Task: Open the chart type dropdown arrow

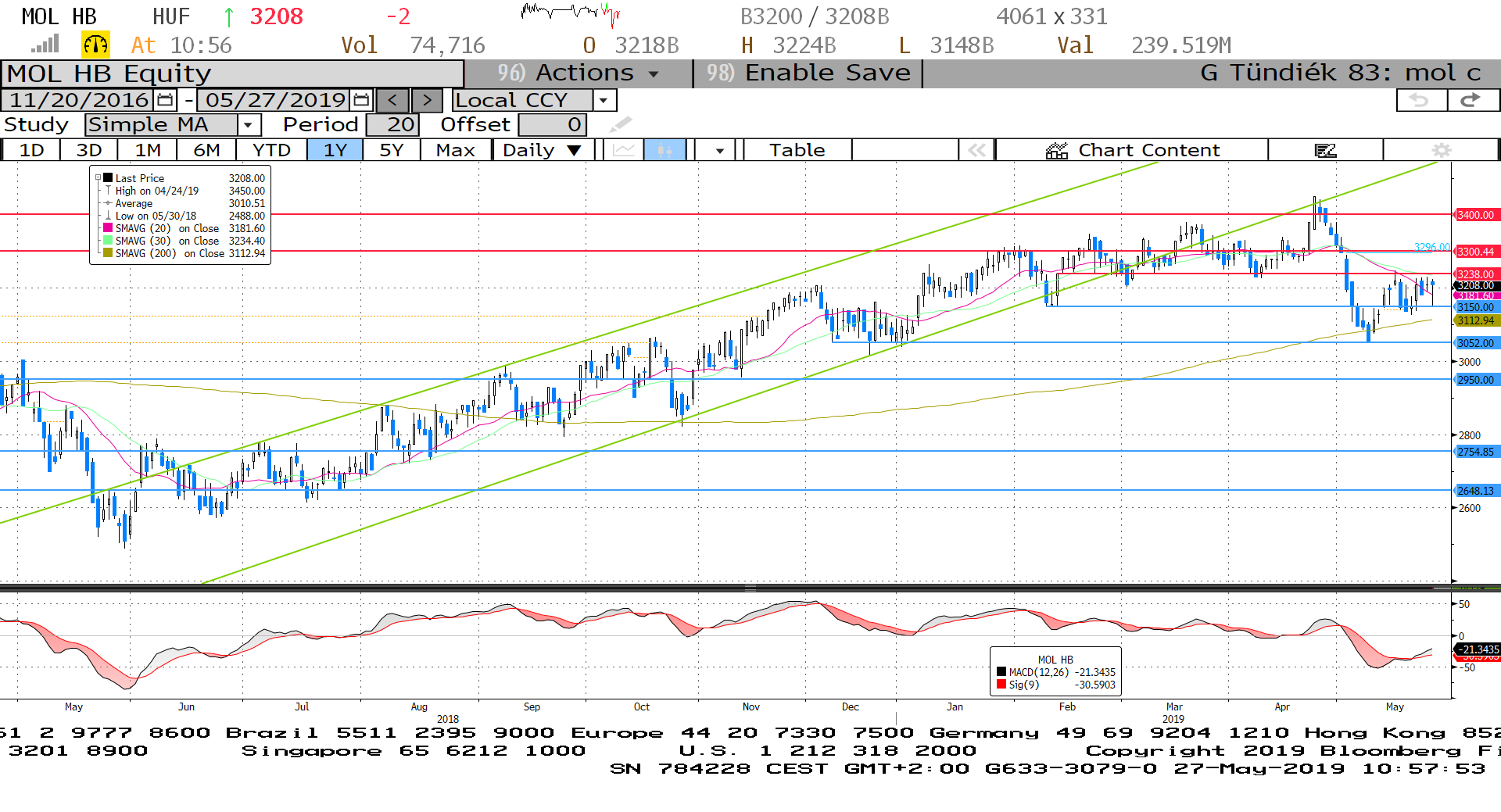Action: click(x=719, y=150)
